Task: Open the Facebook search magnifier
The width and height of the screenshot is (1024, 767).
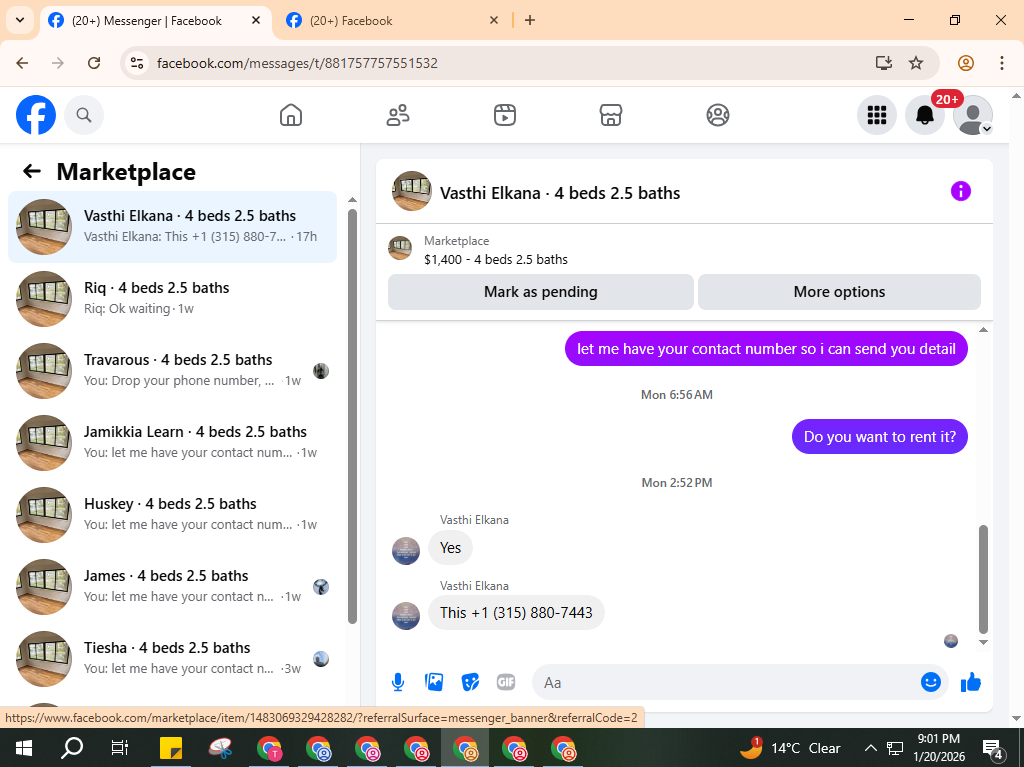Action: 84,115
